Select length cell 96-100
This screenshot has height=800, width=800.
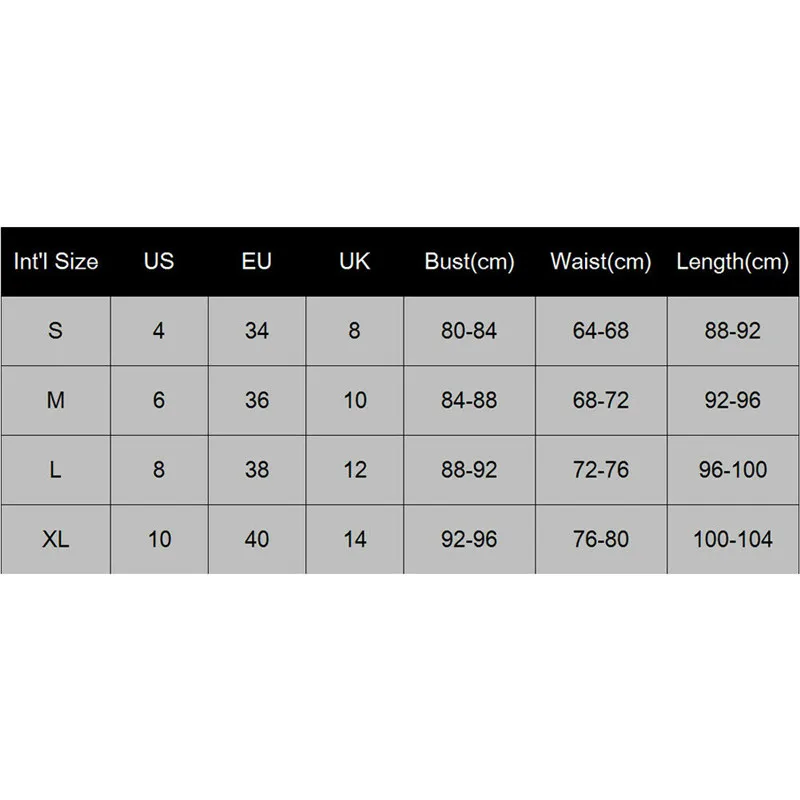733,470
